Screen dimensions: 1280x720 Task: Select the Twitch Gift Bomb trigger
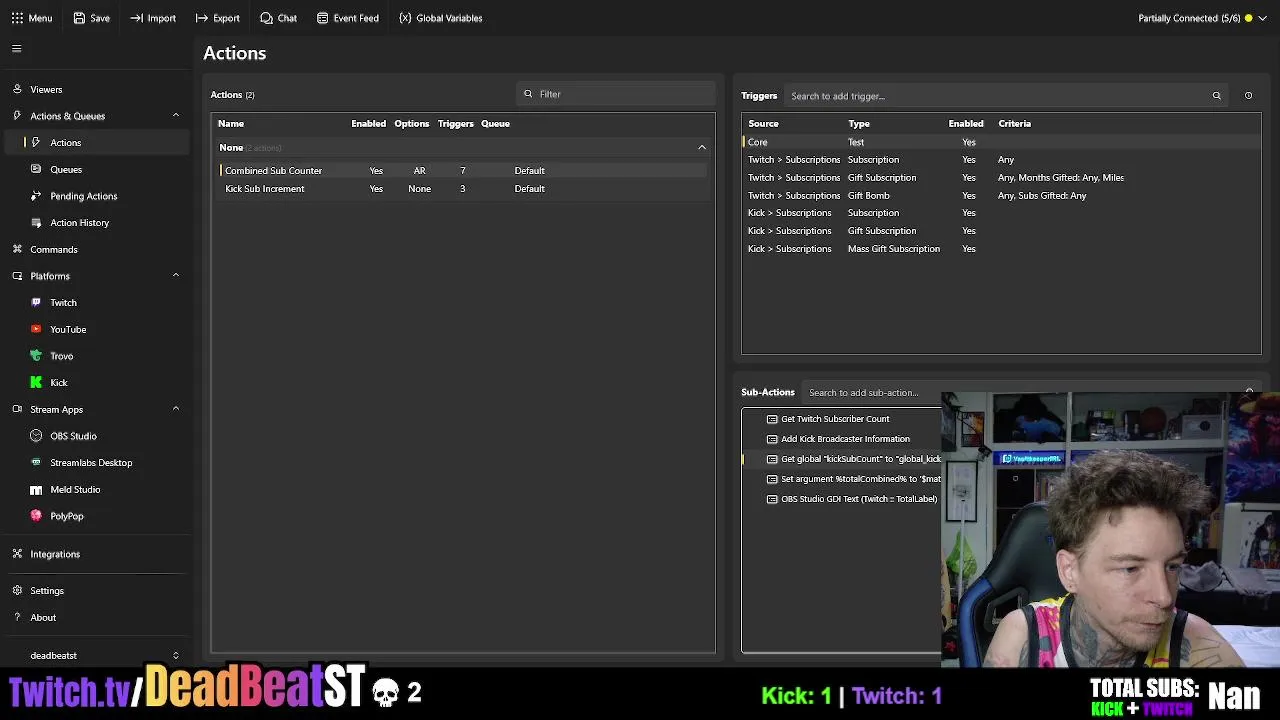(1001, 195)
